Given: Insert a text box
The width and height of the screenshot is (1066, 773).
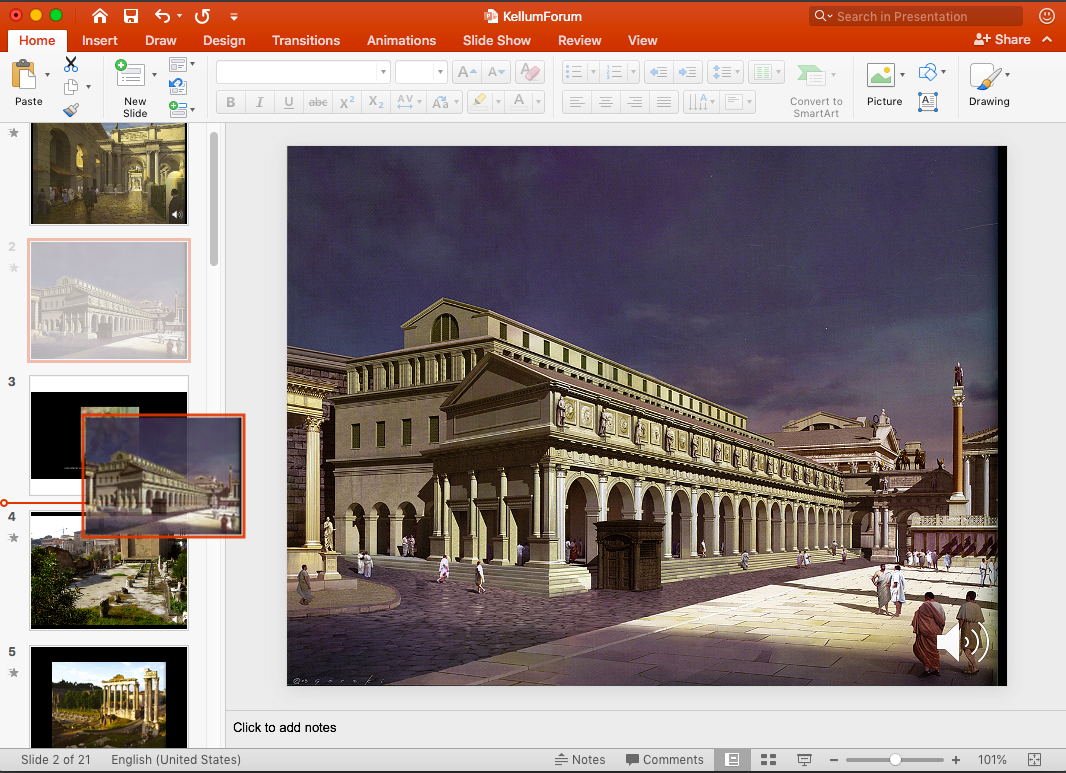Looking at the screenshot, I should pos(927,102).
